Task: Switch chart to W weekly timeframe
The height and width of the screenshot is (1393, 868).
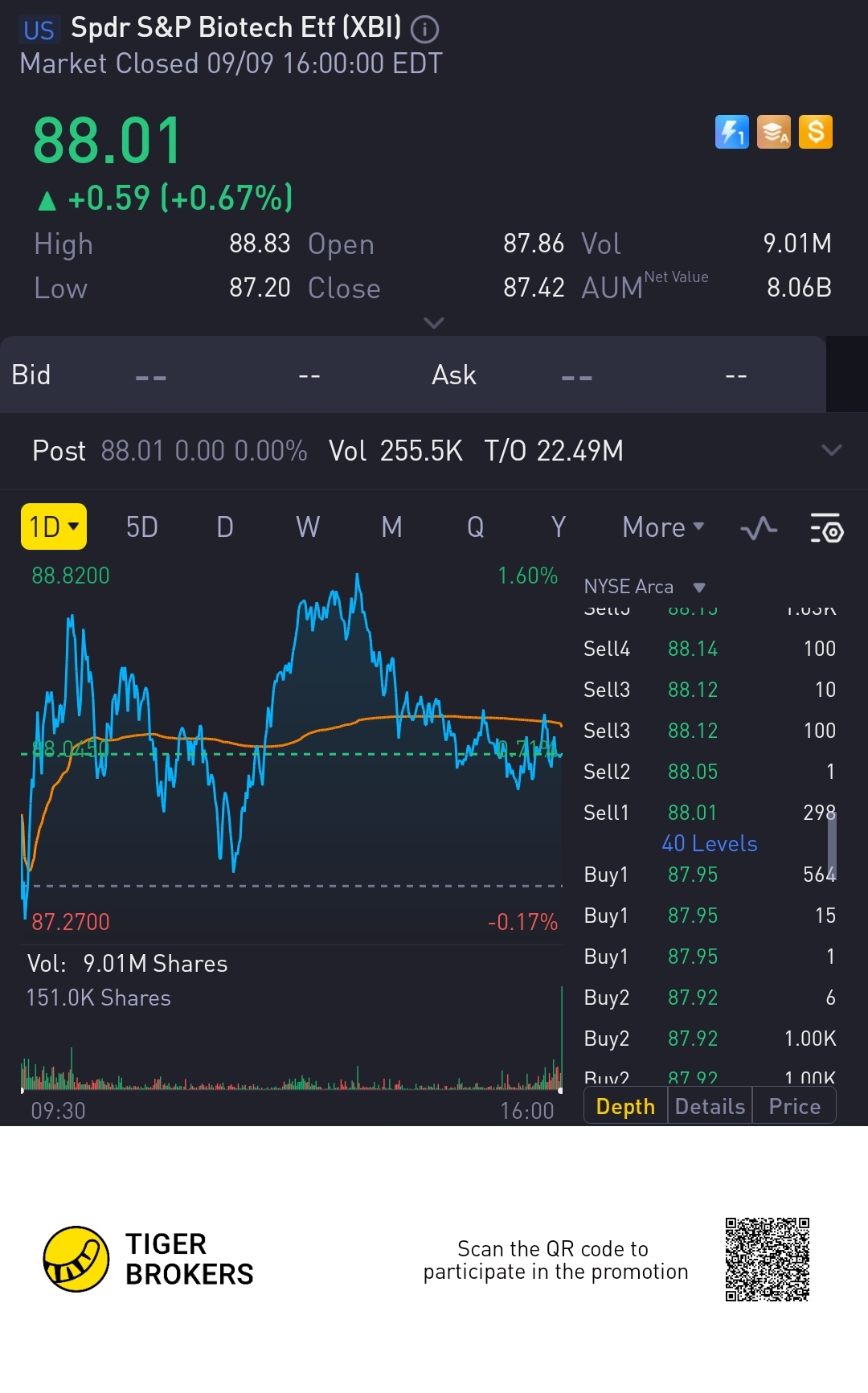Action: click(308, 527)
